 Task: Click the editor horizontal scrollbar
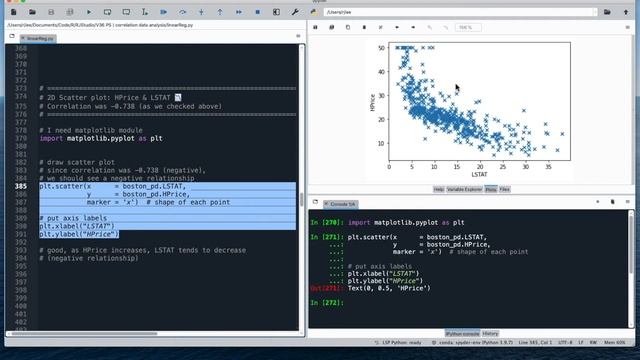[x=84, y=333]
